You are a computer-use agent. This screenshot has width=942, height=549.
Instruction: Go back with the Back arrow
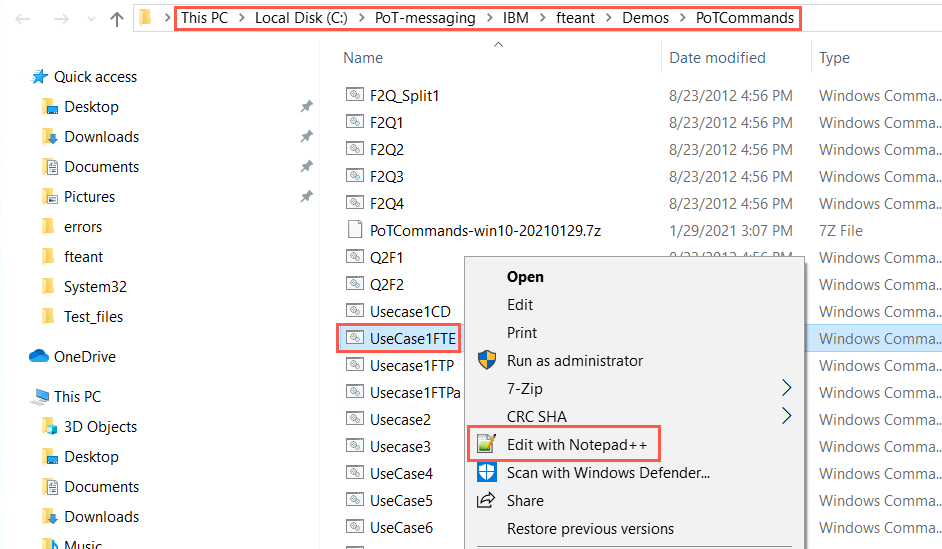(23, 19)
